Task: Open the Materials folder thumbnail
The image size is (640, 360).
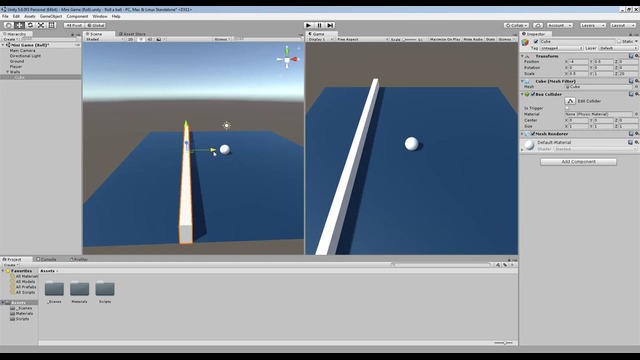Action: pyautogui.click(x=80, y=289)
